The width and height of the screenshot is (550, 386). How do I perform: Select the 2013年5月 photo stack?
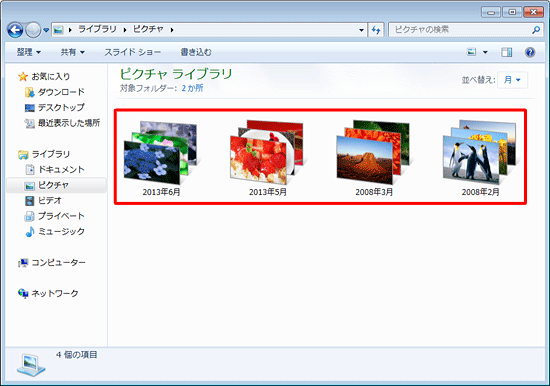pos(268,158)
